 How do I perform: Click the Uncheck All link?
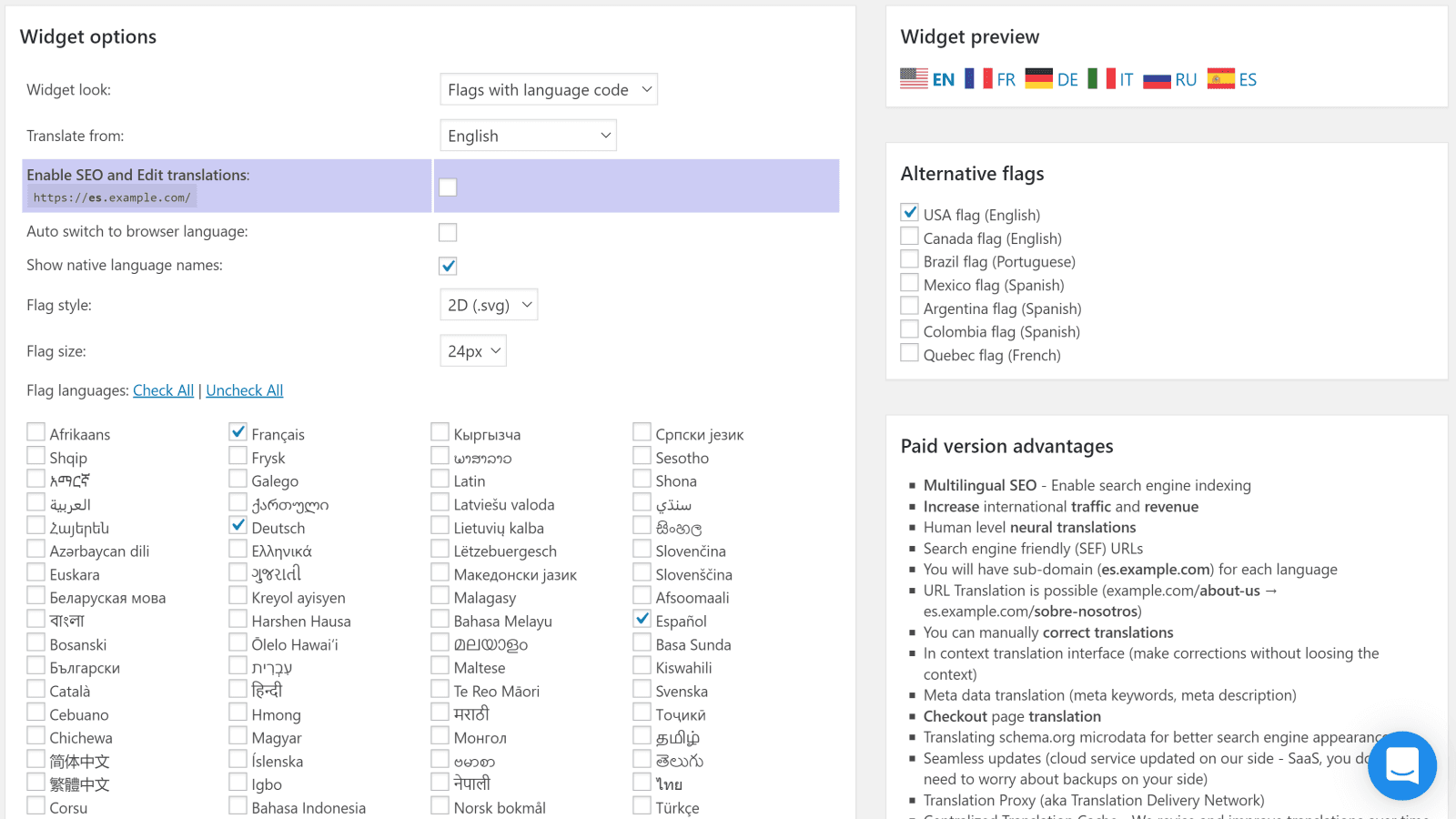coord(244,389)
